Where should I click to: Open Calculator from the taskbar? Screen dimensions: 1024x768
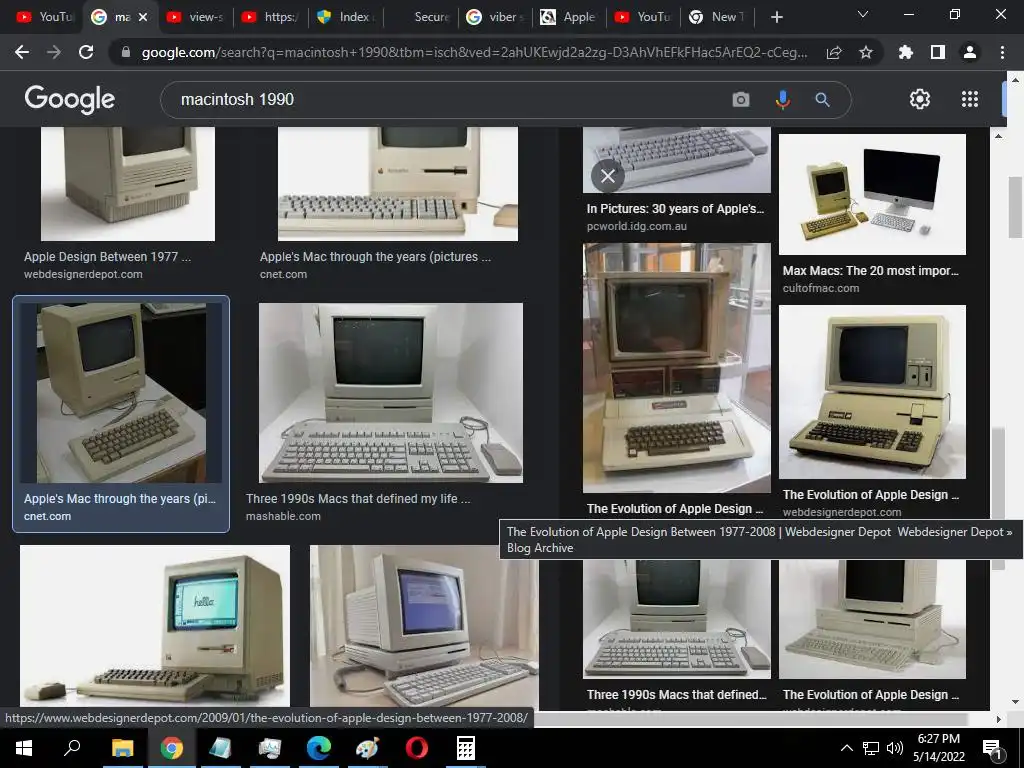[x=466, y=748]
